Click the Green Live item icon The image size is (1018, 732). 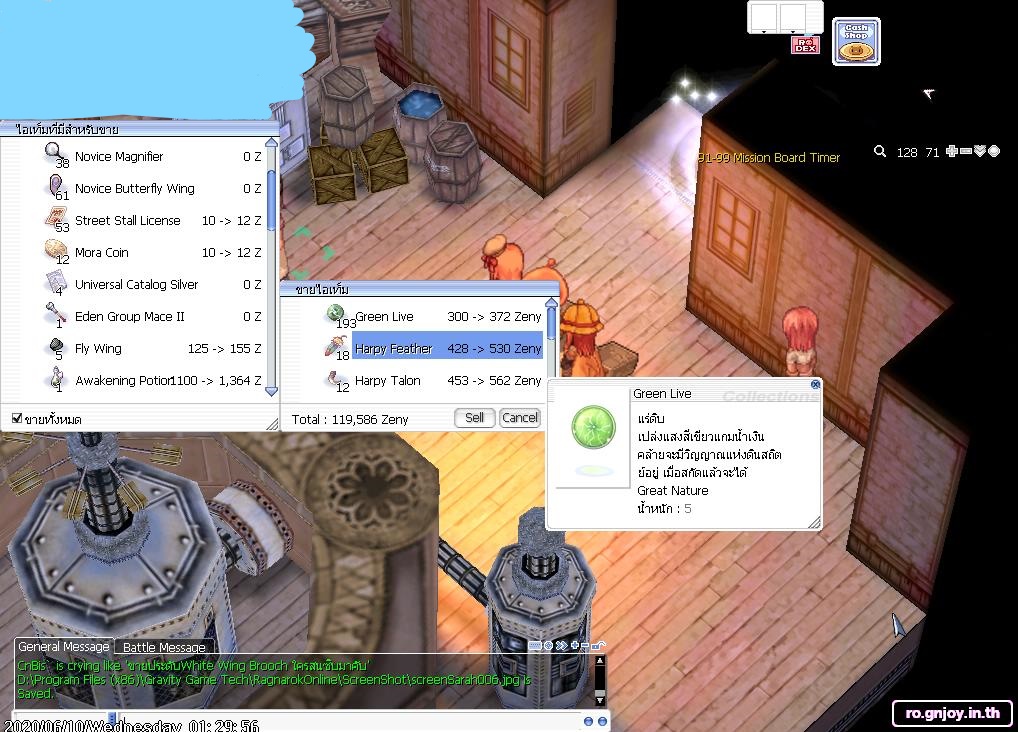[337, 316]
